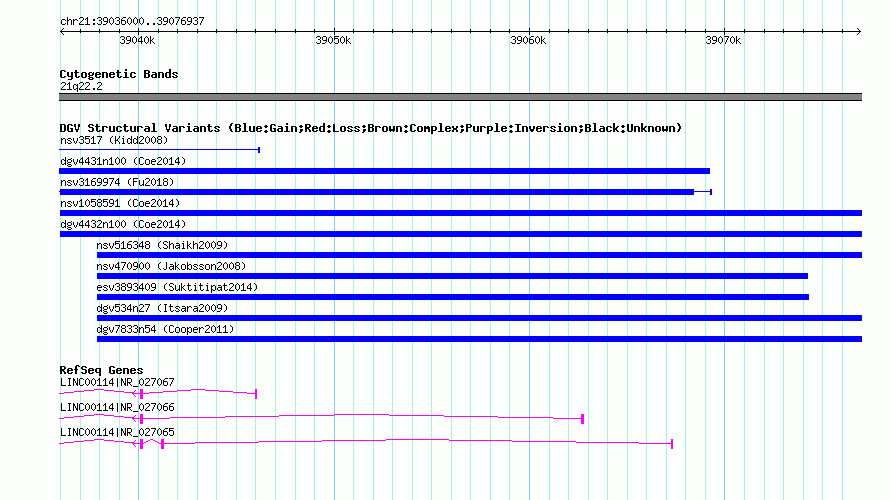The width and height of the screenshot is (890, 500).
Task: Click the NR_027066 transcript end exon marker
Action: pyautogui.click(x=582, y=419)
